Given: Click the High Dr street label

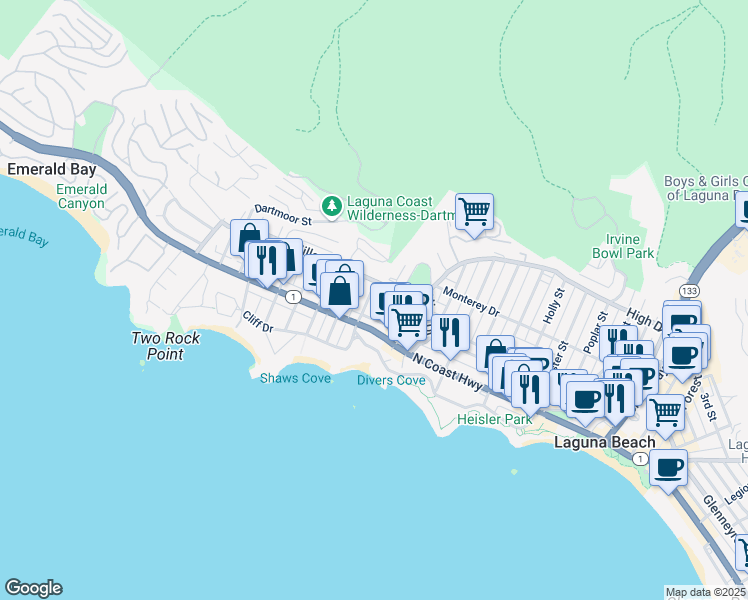Looking at the screenshot, I should [644, 321].
